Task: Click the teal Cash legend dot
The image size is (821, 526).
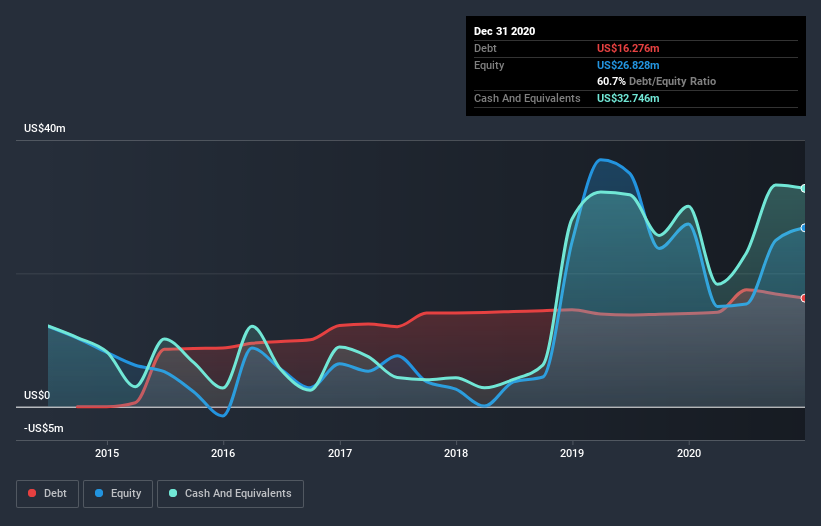Action: click(173, 493)
